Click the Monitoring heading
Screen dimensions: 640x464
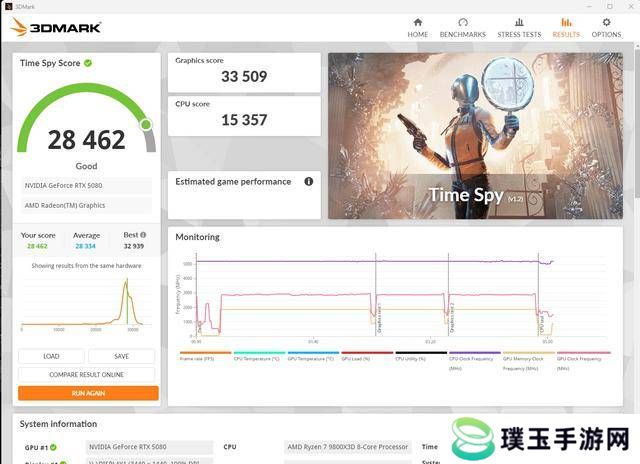click(x=198, y=237)
